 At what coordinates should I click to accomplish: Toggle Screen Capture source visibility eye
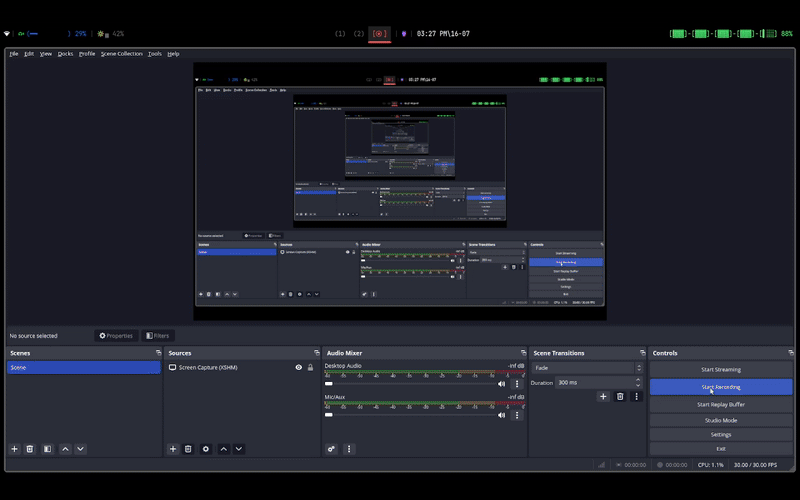[x=298, y=367]
